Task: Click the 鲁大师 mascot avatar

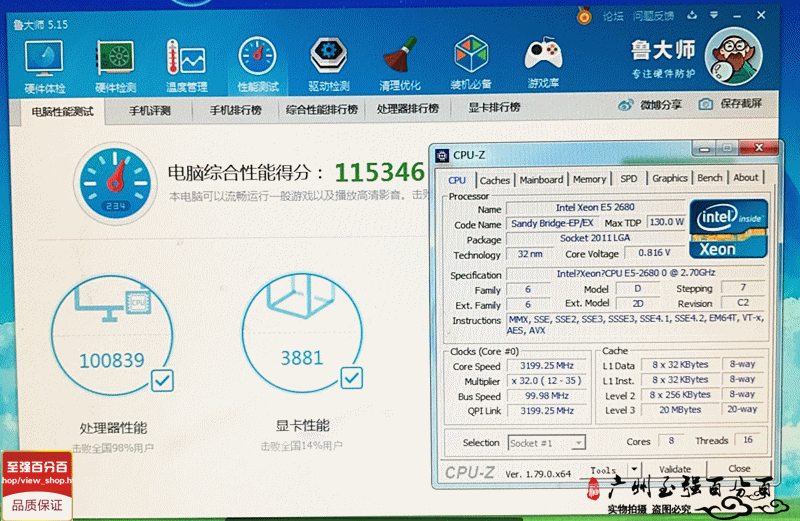Action: (734, 56)
